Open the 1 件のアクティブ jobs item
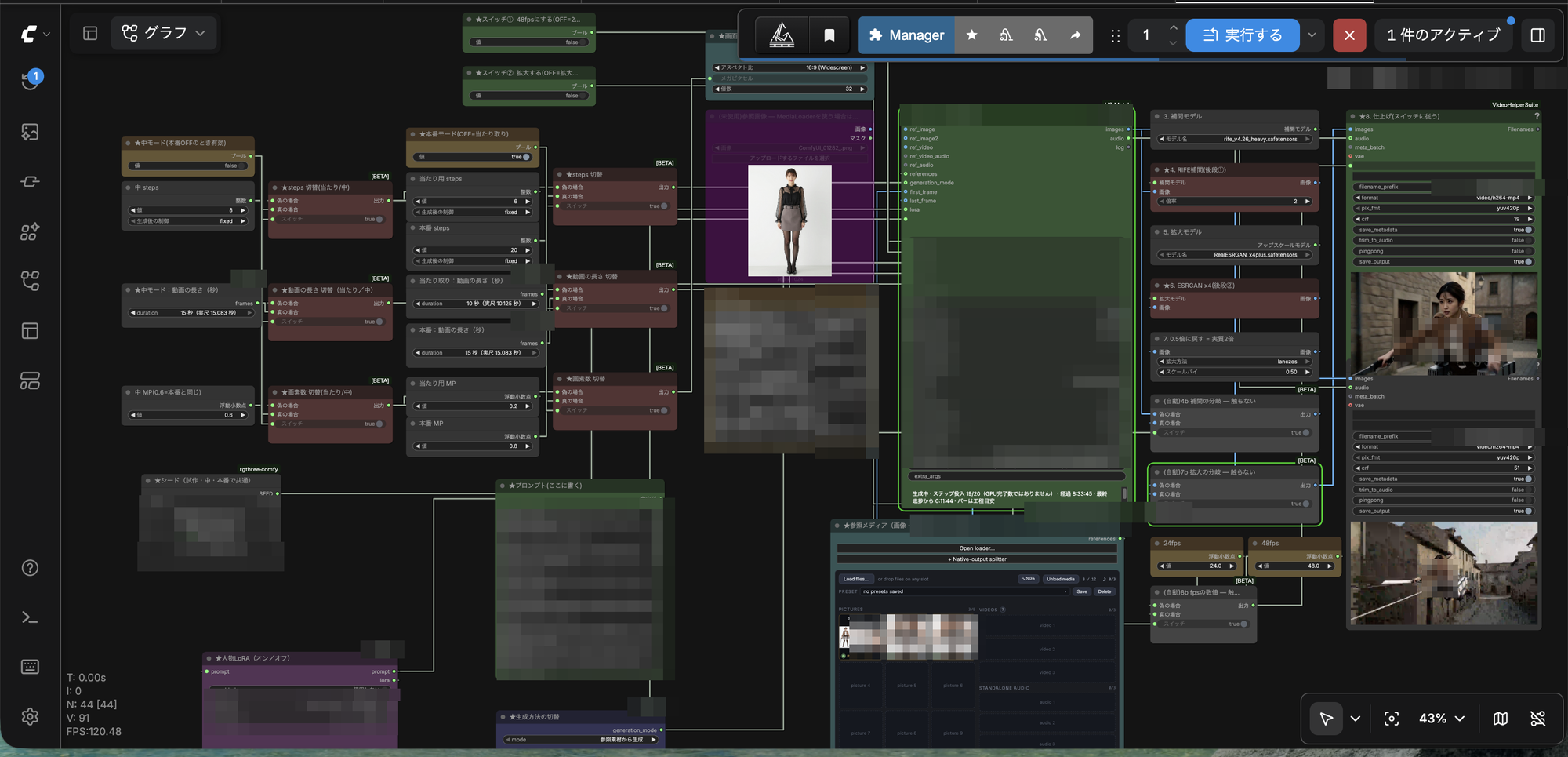Image resolution: width=1568 pixels, height=757 pixels. [x=1443, y=35]
